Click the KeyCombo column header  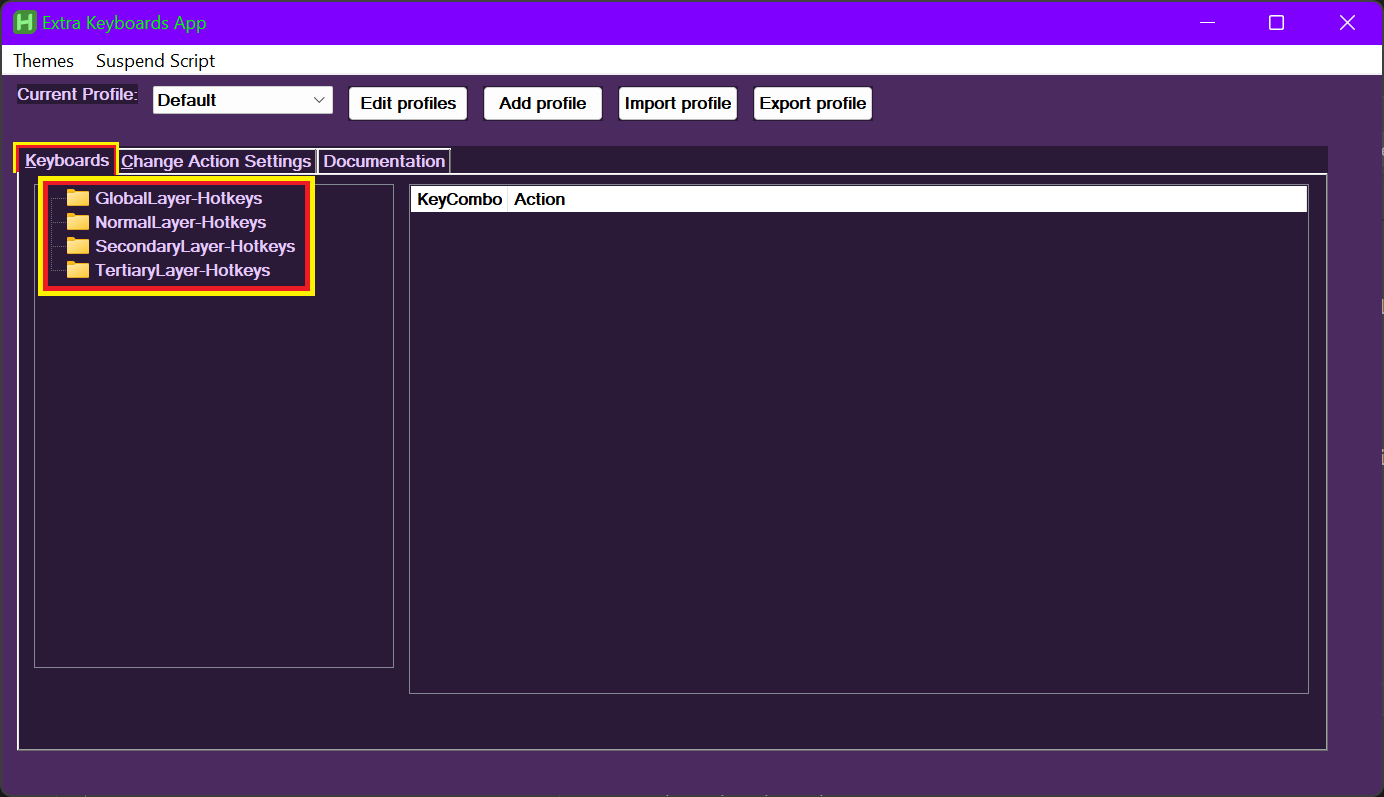[x=459, y=199]
